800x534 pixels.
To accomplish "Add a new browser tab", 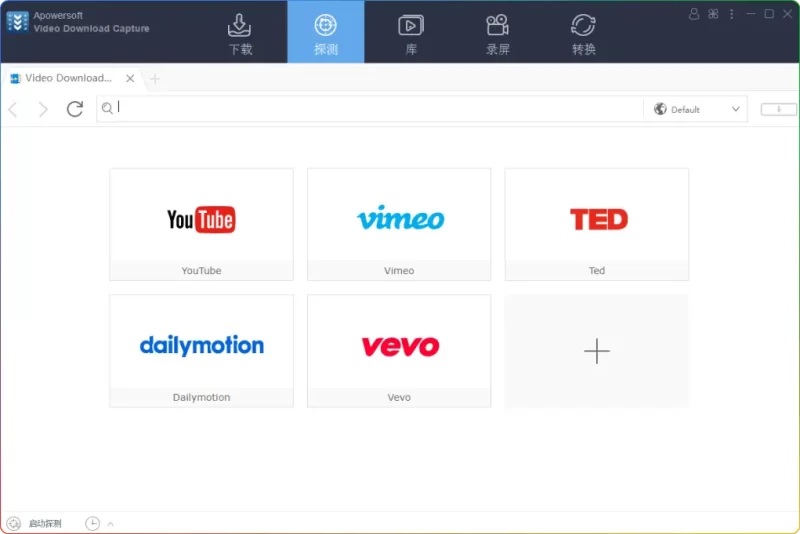I will [155, 78].
